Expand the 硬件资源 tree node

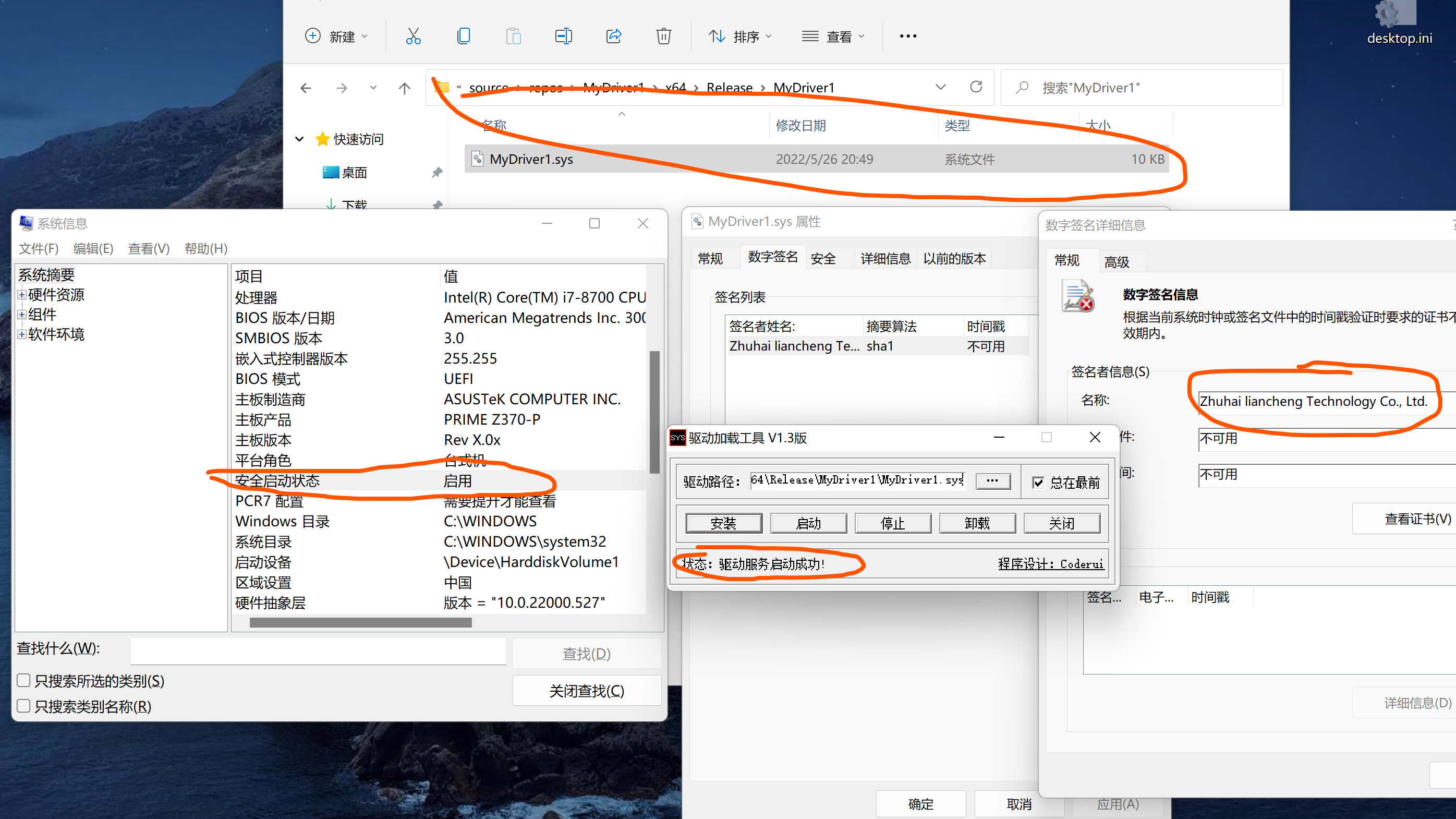(x=21, y=295)
